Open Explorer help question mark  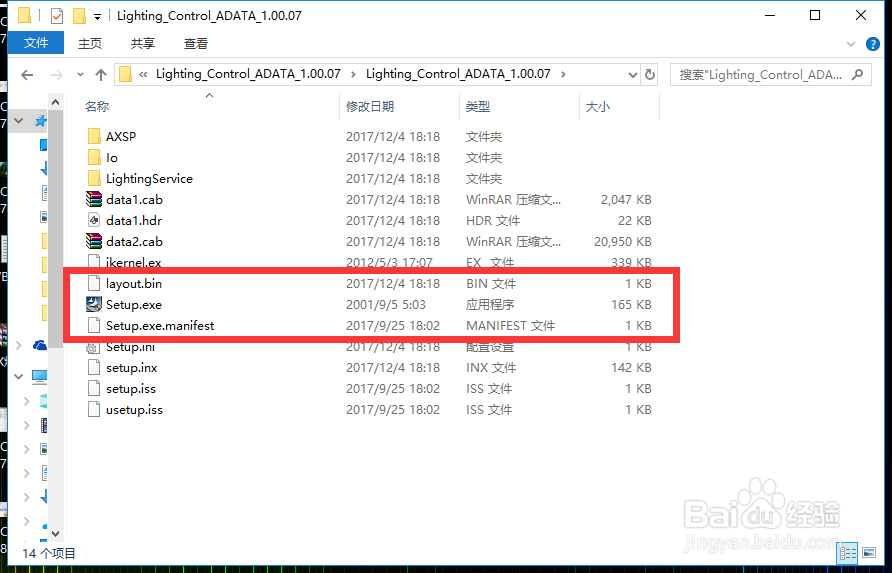tap(873, 44)
